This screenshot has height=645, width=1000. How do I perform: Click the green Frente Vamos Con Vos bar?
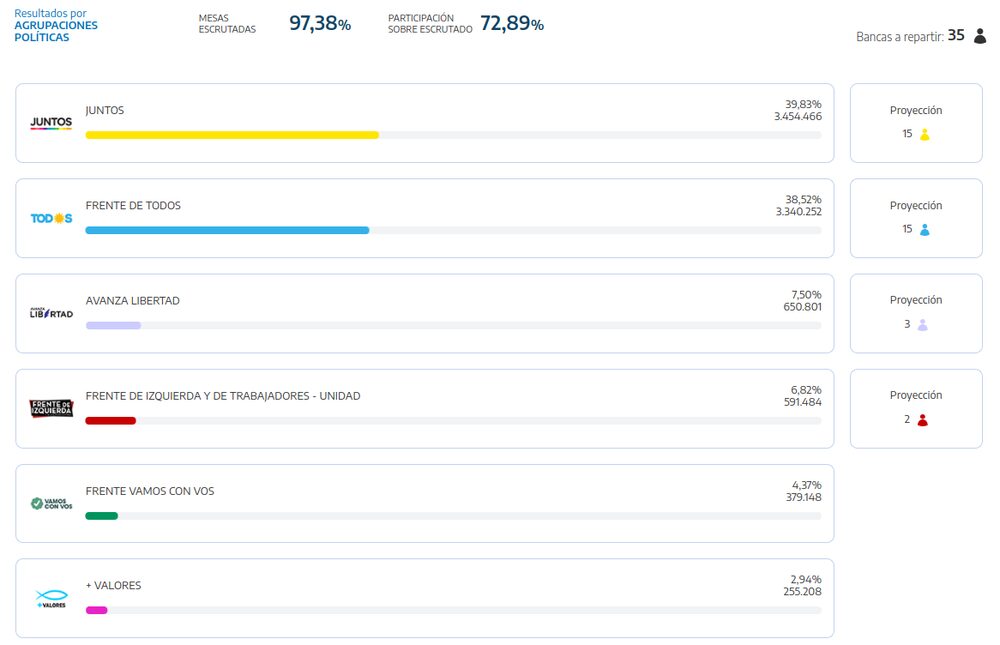101,515
